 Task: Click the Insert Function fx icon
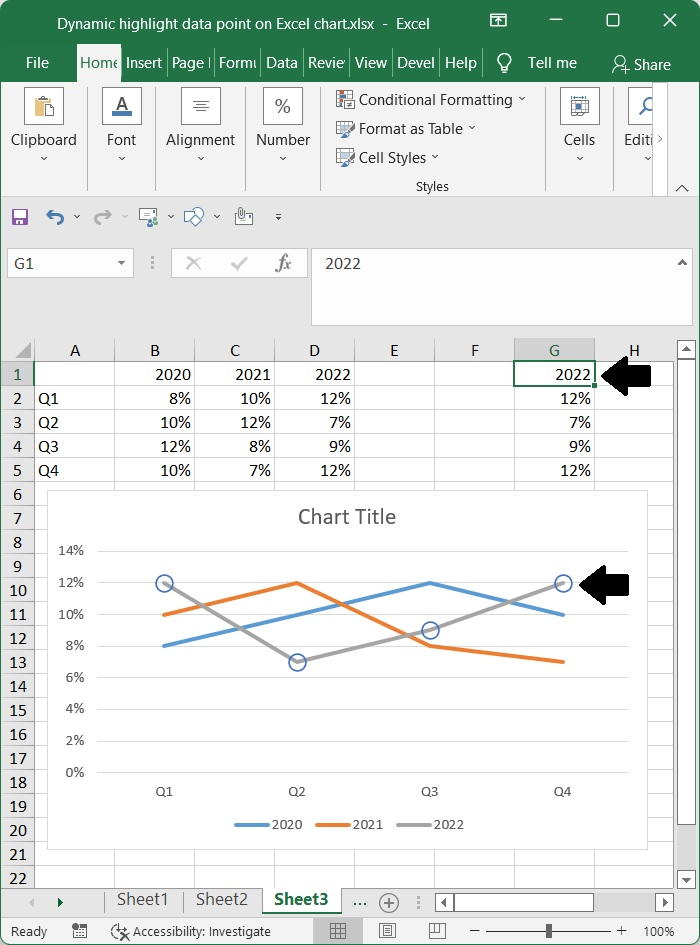(x=283, y=263)
